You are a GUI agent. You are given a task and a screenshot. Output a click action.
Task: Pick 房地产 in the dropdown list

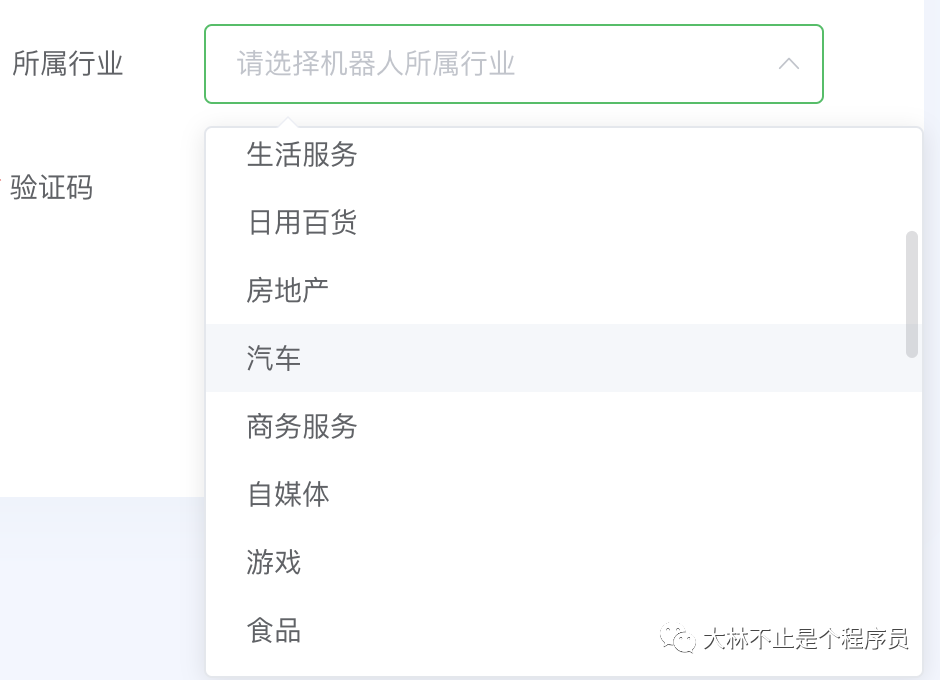pos(288,290)
